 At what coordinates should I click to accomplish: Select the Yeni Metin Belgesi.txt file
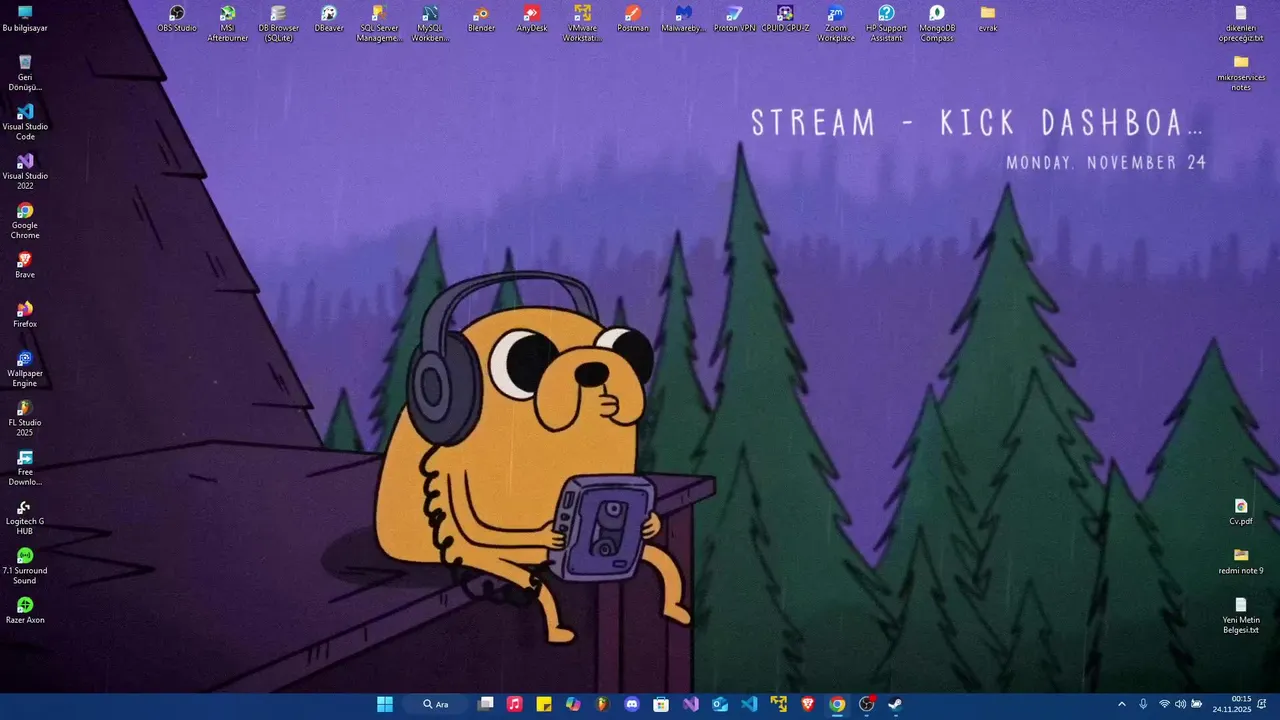[x=1241, y=615]
